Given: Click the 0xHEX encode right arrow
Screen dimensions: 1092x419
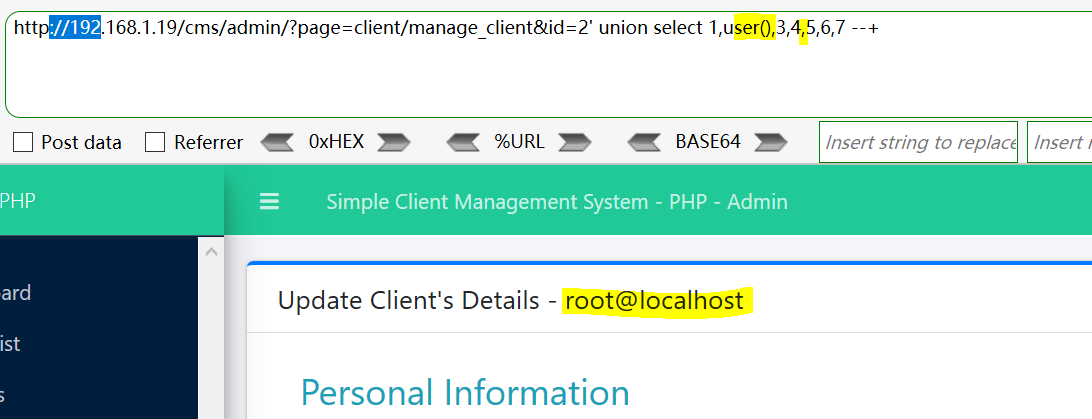Looking at the screenshot, I should tap(394, 143).
